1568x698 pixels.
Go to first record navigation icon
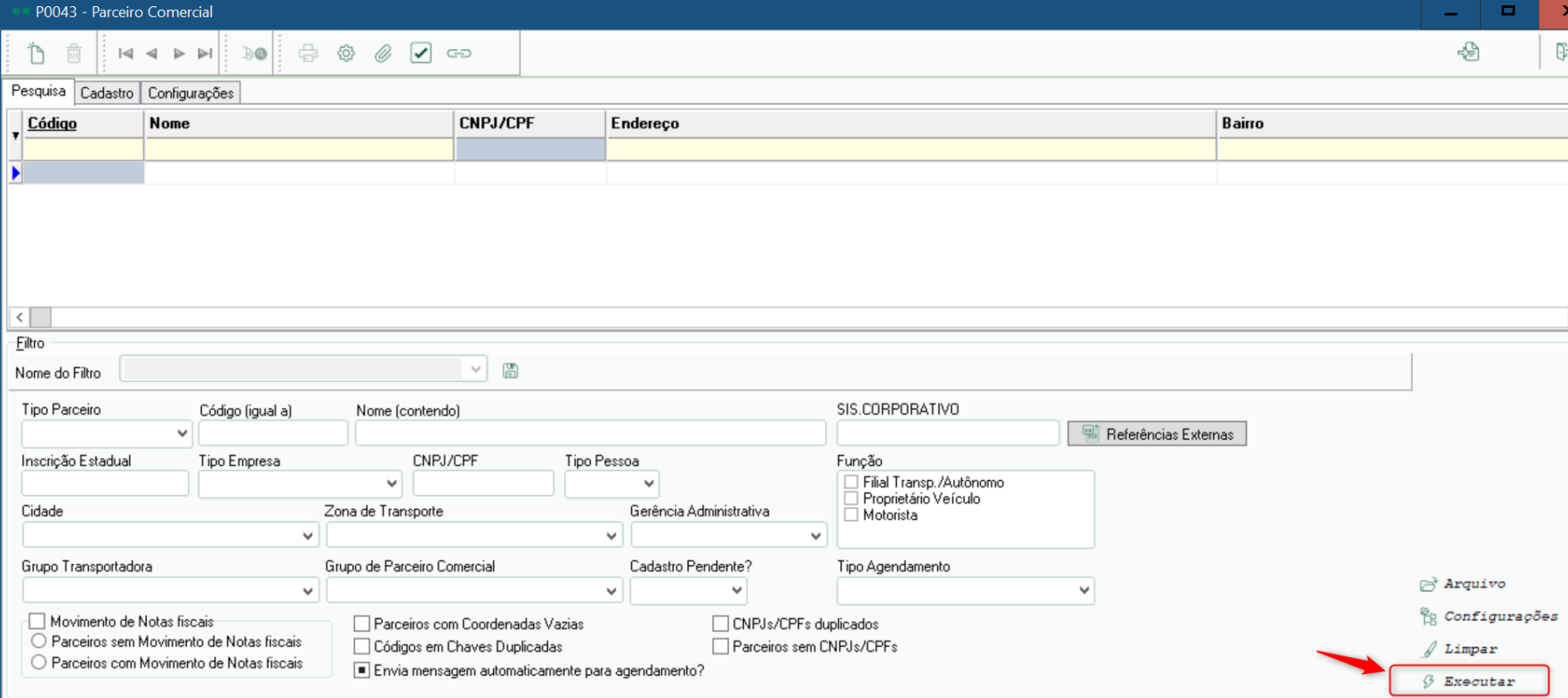(125, 53)
